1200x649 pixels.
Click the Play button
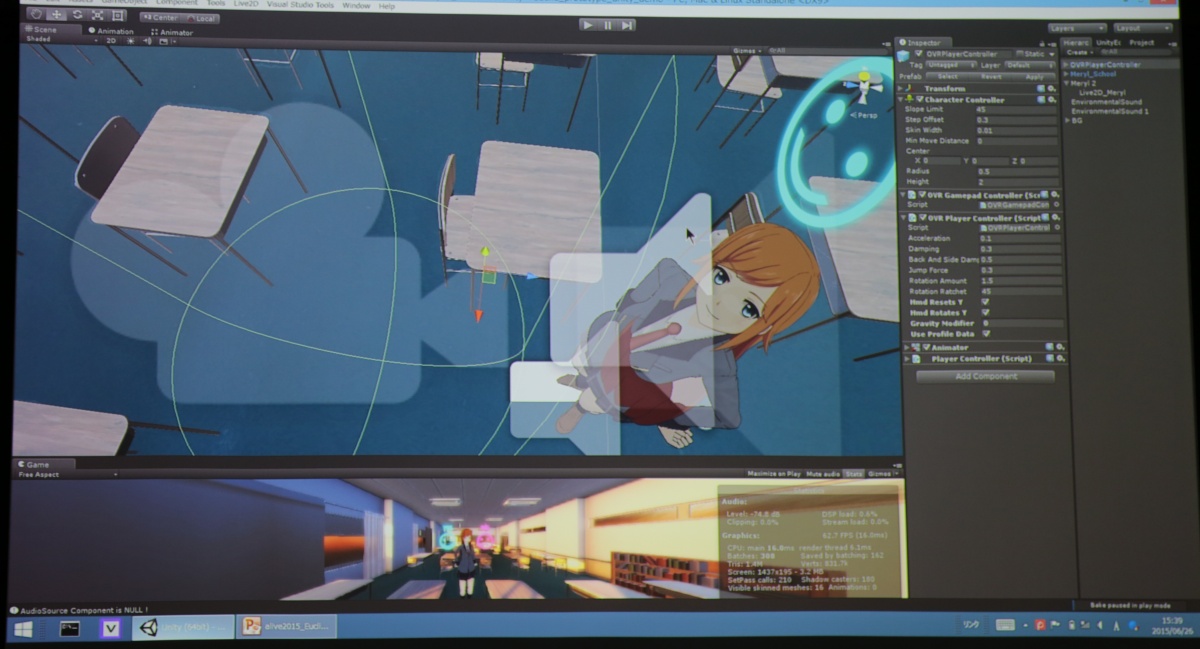click(588, 24)
